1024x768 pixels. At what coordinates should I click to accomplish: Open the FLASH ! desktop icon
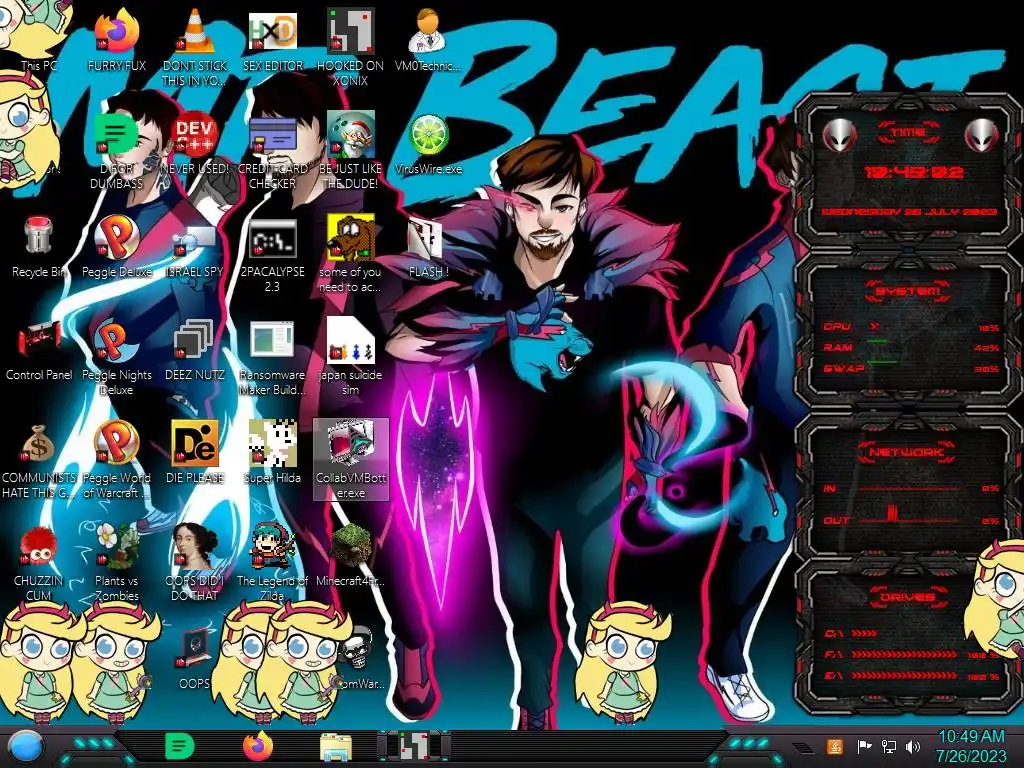tap(428, 247)
